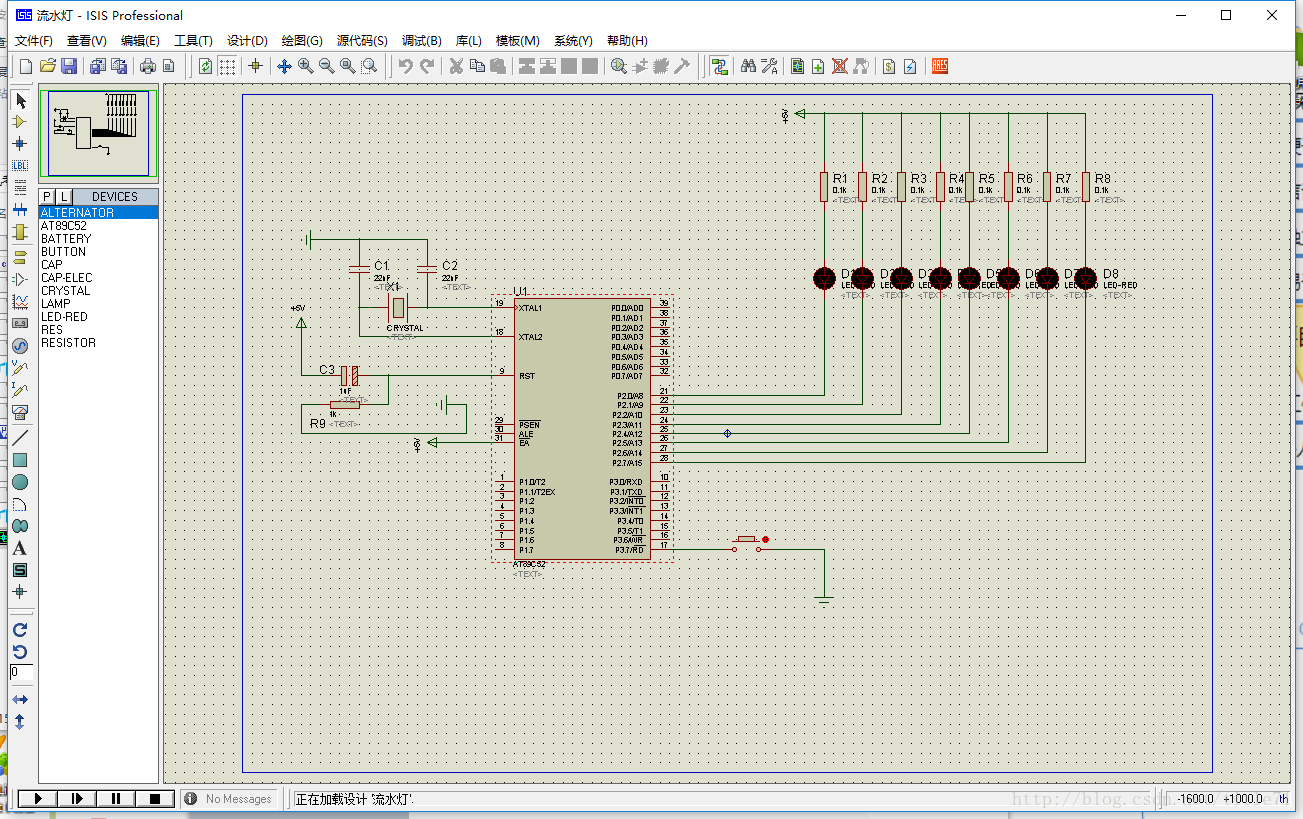The width and height of the screenshot is (1303, 819).
Task: Select BUTTON in the devices list
Action: [x=98, y=252]
